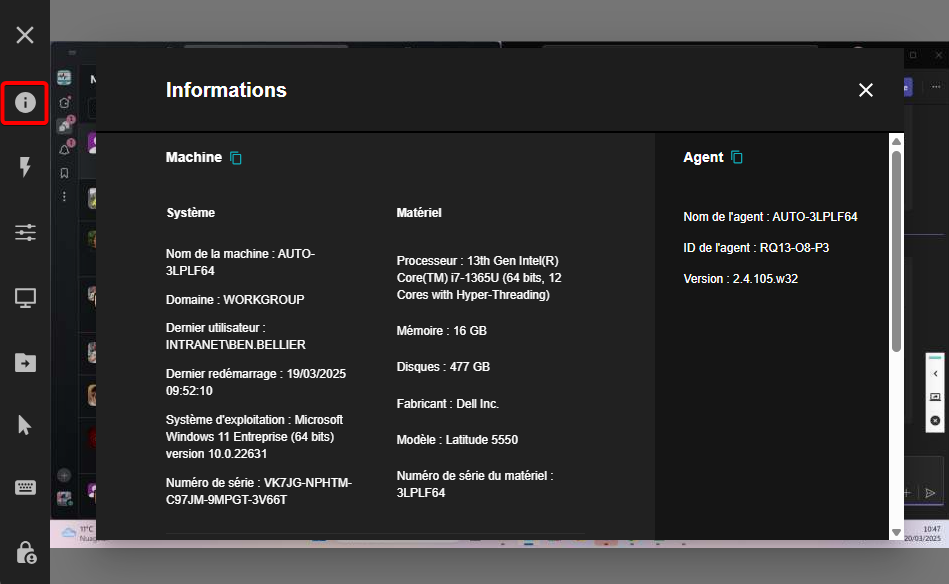
Task: Click the session lock icon
Action: 24,551
